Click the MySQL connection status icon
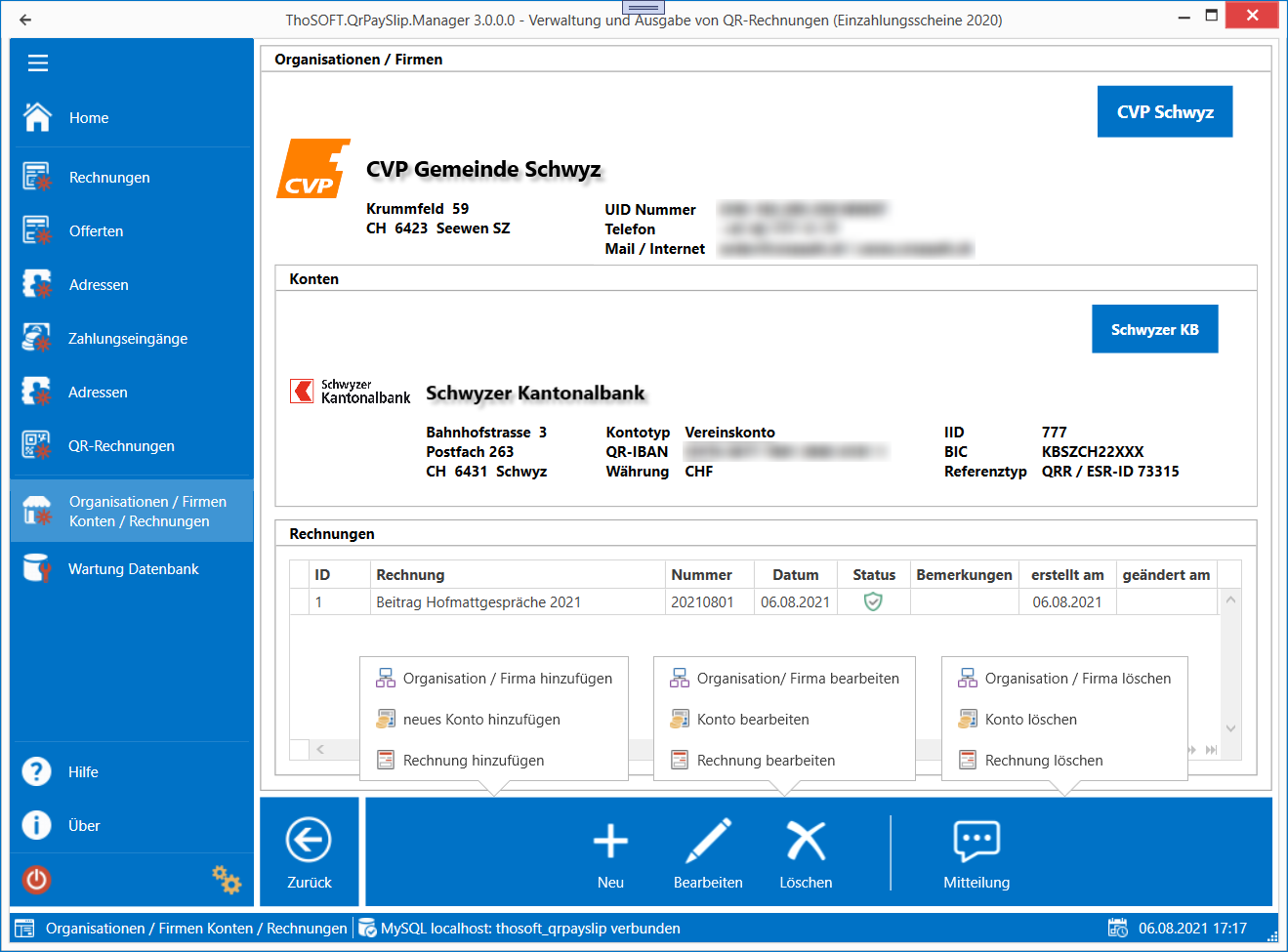 coord(367,928)
